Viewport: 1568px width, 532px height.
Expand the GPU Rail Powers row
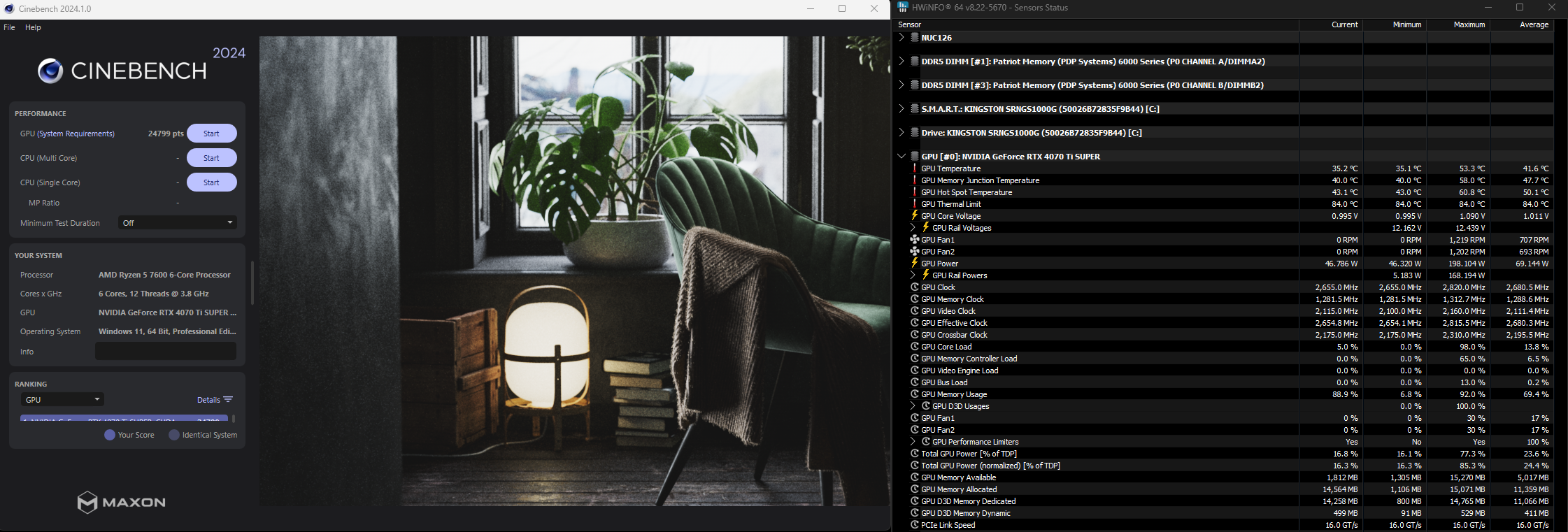913,275
